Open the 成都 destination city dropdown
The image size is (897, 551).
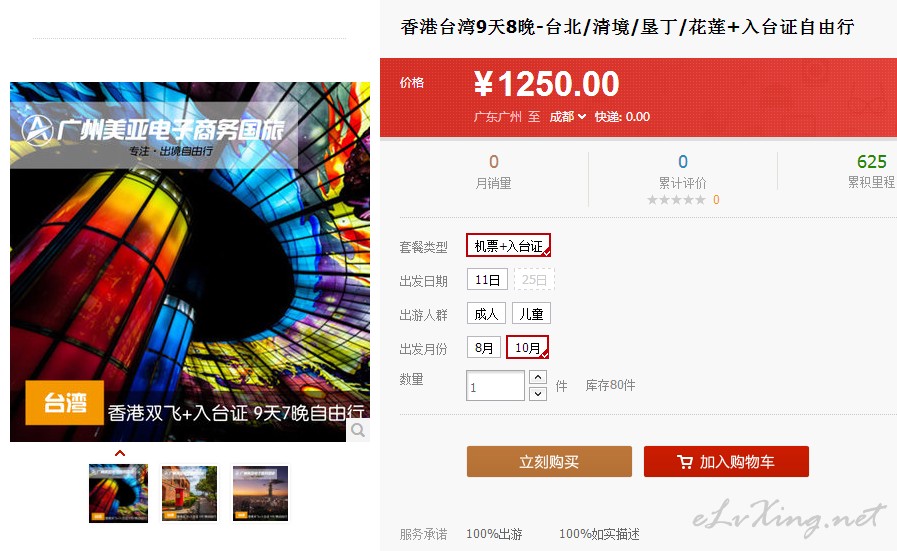click(x=567, y=117)
